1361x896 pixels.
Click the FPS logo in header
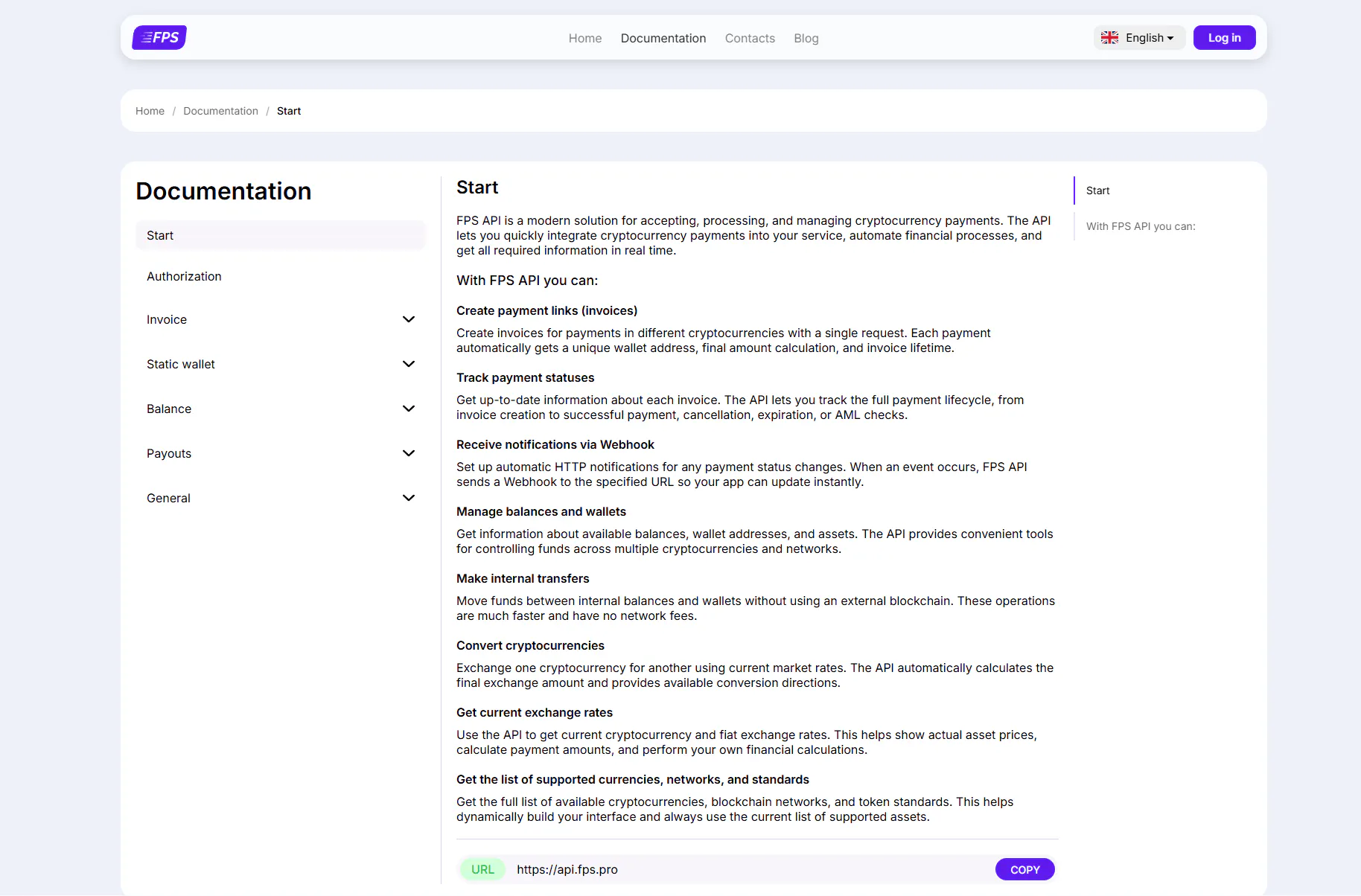(x=159, y=37)
